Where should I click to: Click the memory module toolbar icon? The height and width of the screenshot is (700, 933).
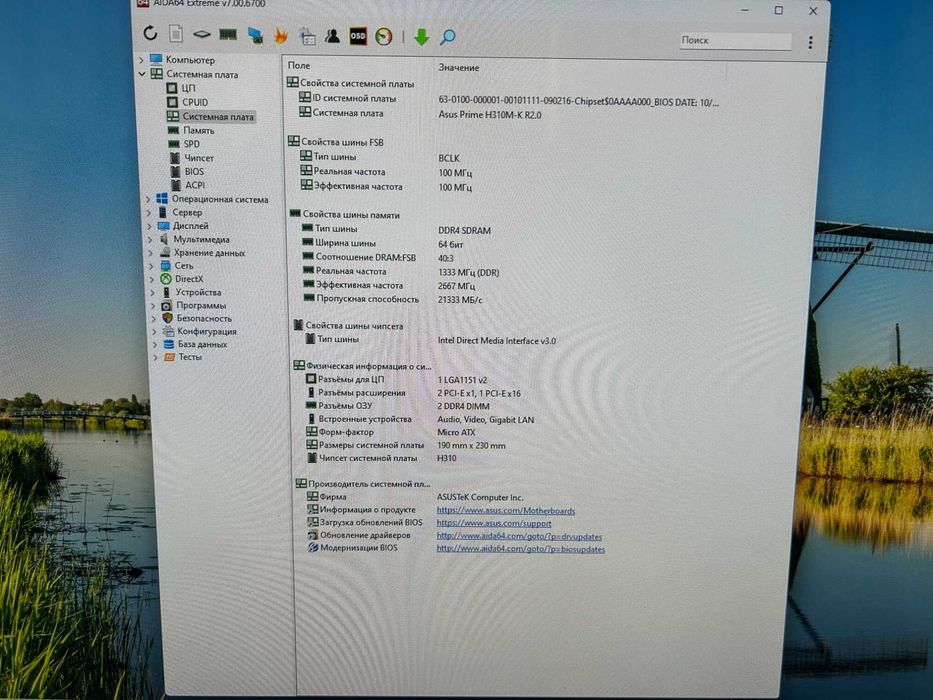228,35
